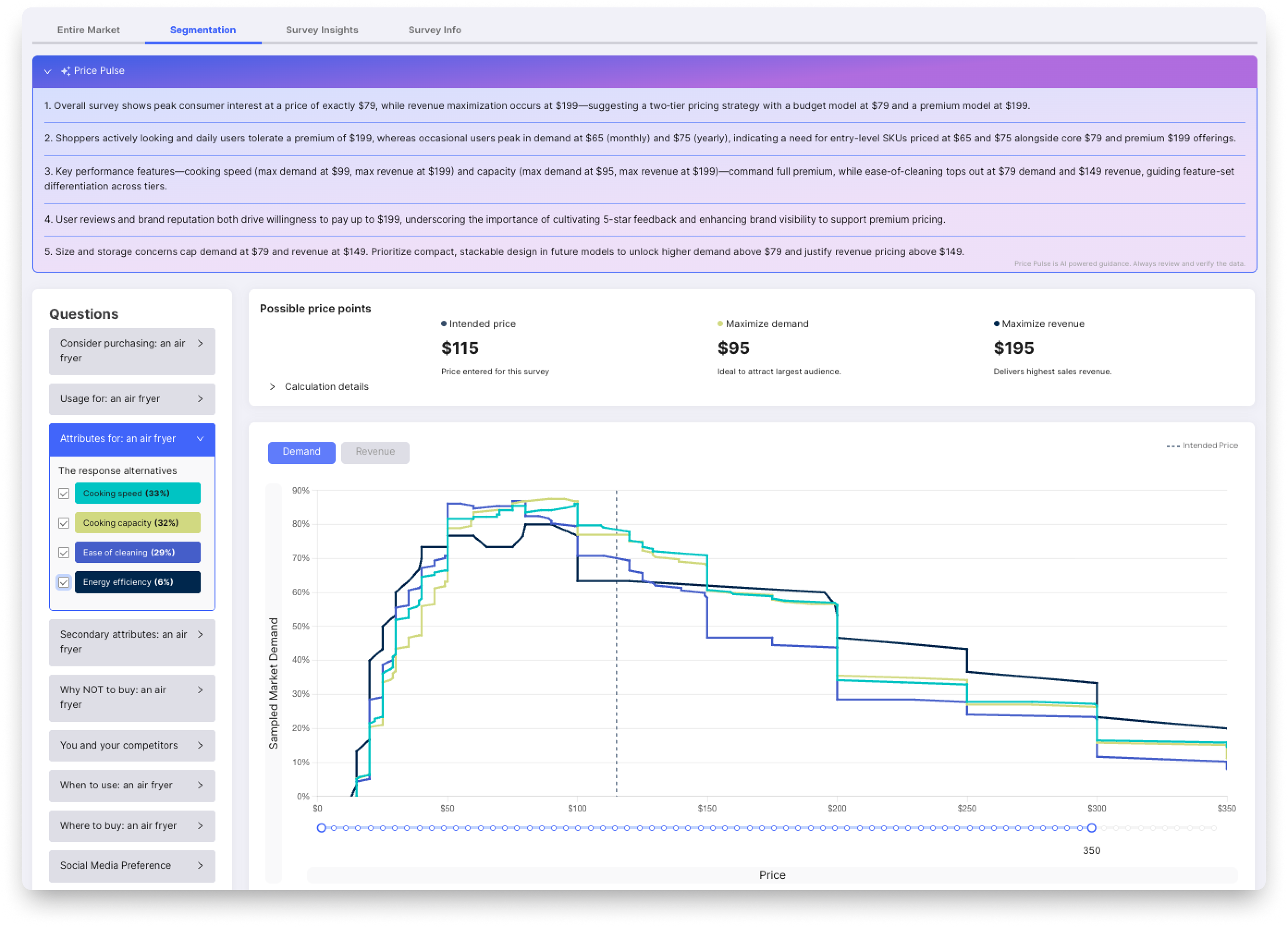1288x927 pixels.
Task: Collapse the Price Pulse panel chevron
Action: pyautogui.click(x=48, y=72)
